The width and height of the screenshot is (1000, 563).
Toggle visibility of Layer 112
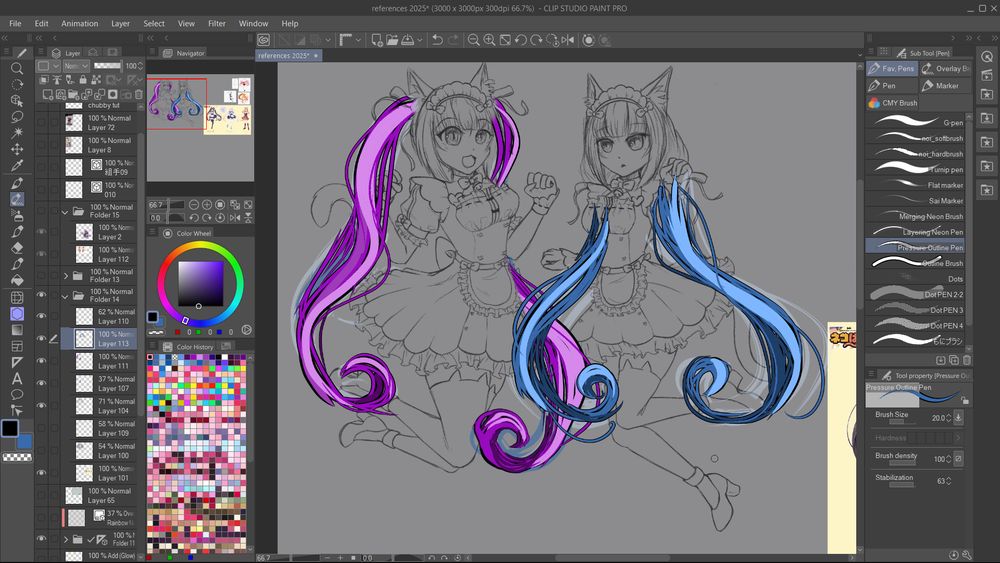(41, 254)
